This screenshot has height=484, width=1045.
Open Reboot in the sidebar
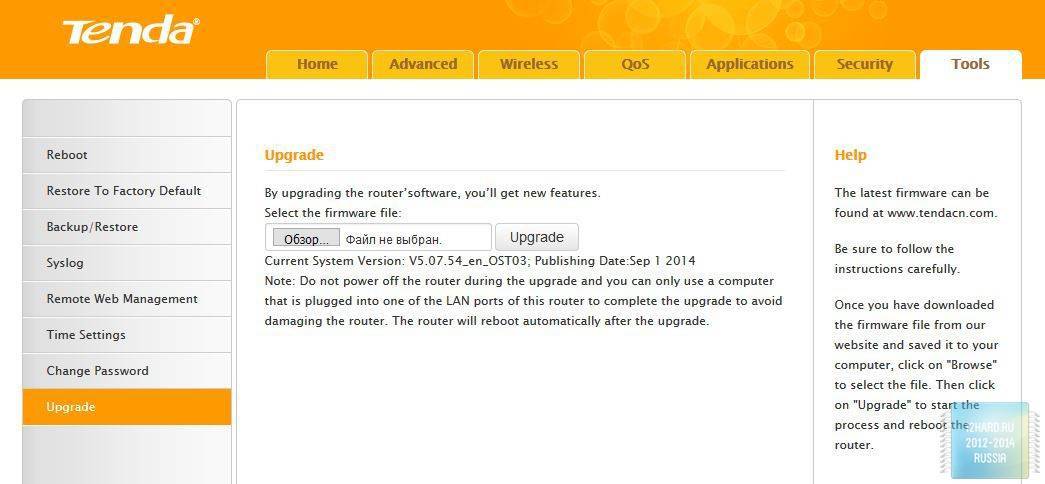click(x=127, y=155)
